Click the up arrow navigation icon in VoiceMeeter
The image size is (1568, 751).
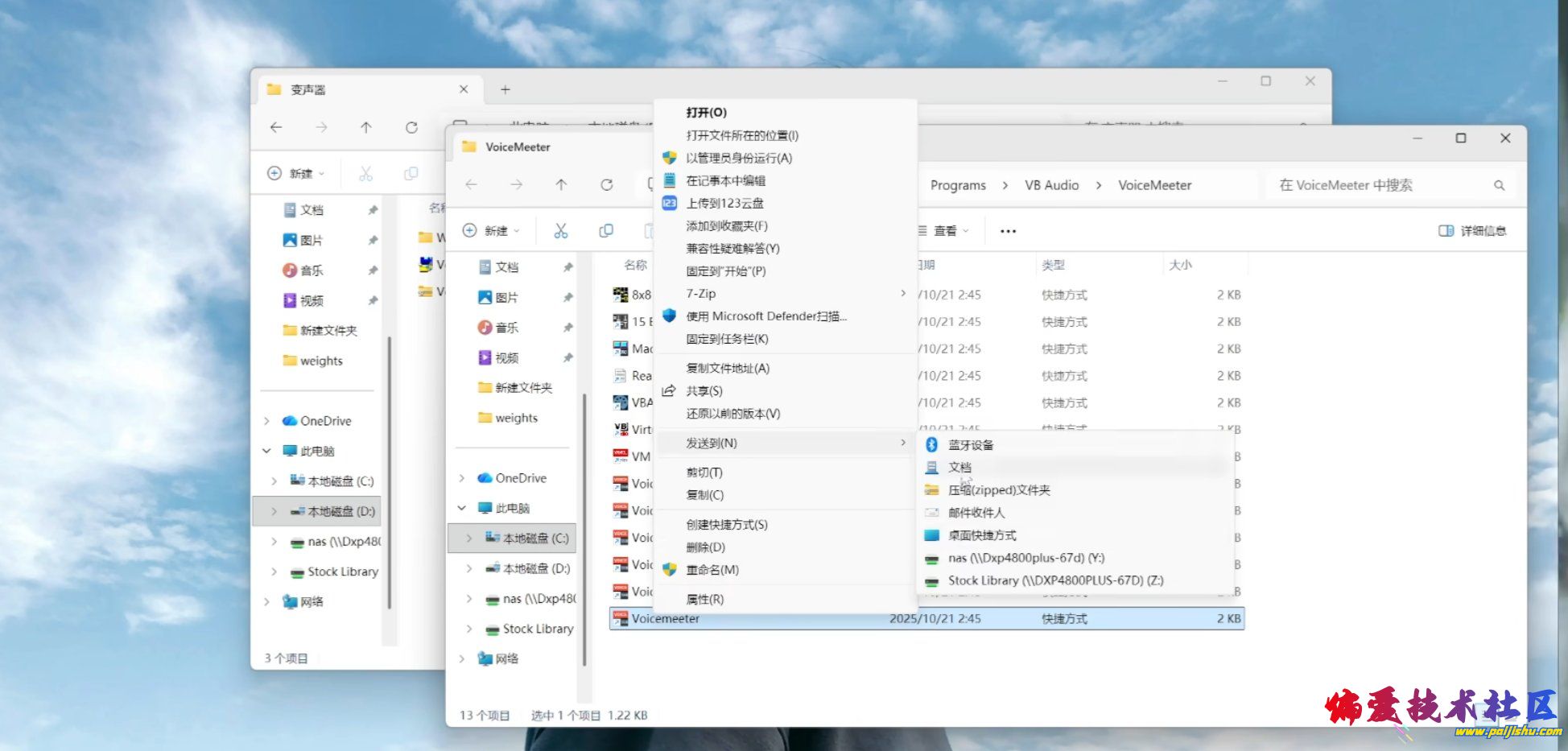(561, 185)
